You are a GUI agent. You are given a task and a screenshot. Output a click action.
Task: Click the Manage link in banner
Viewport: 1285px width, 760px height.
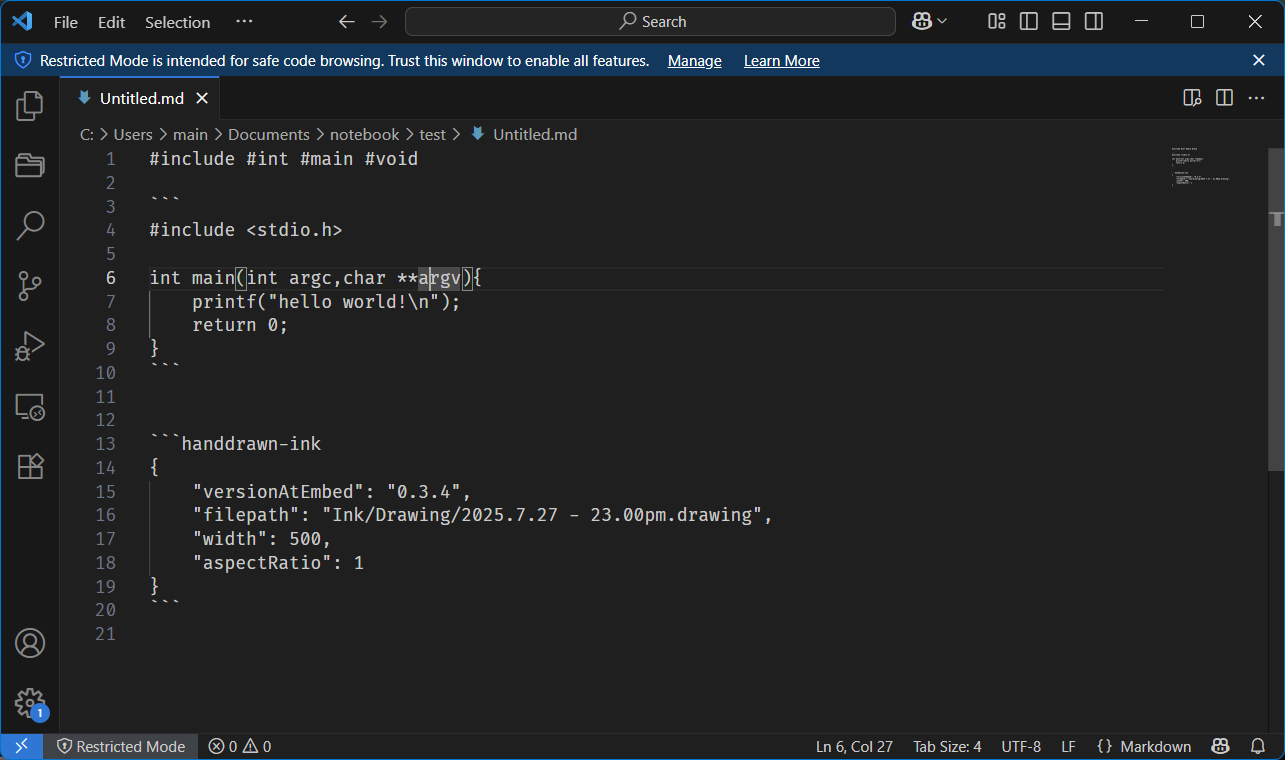click(694, 61)
